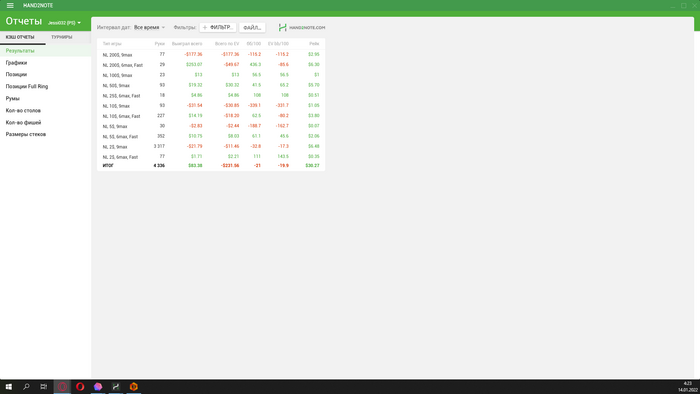The width and height of the screenshot is (700, 394).
Task: Sort by 'Руки' column header
Action: click(159, 44)
